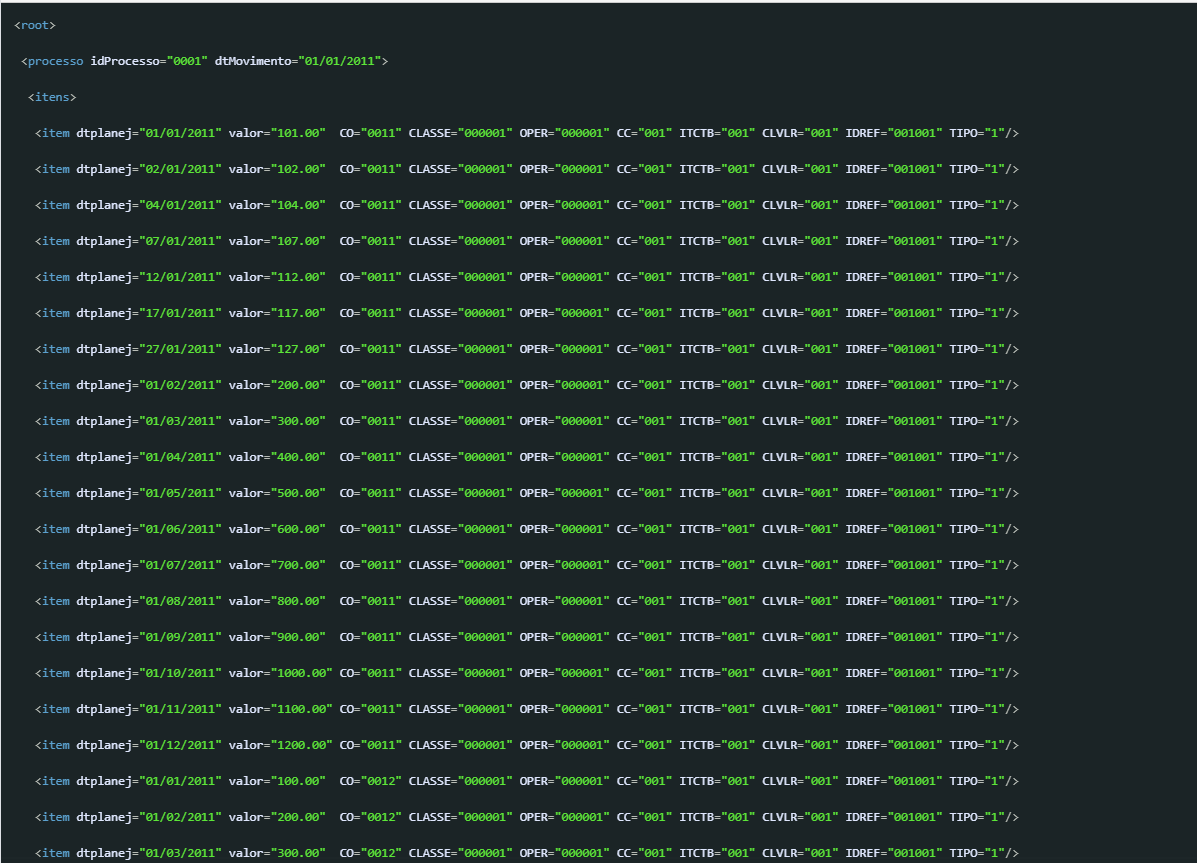
Task: Click CO "0011" in the valor 1200.00 row
Action: [x=381, y=745]
